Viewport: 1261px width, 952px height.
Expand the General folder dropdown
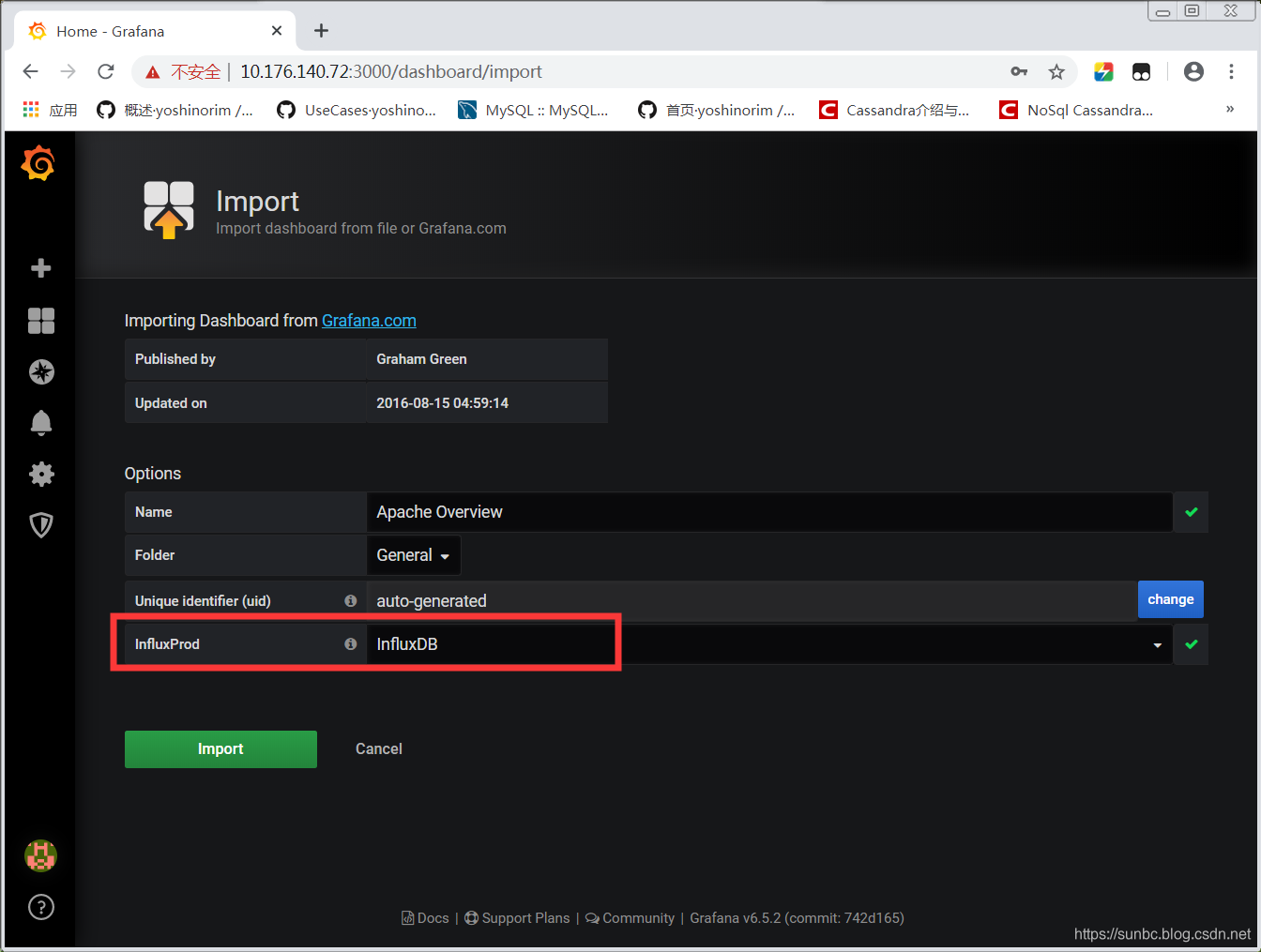(413, 555)
